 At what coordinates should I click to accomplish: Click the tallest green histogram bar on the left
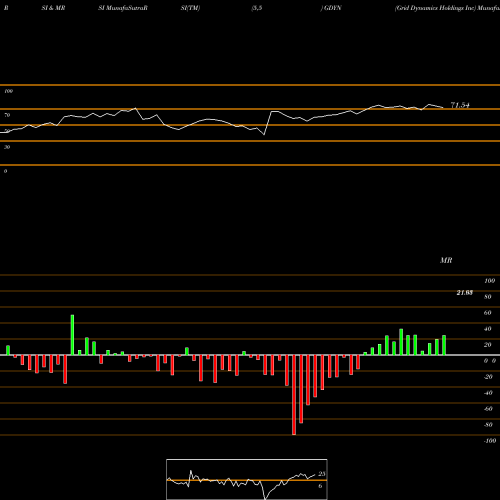click(x=72, y=335)
